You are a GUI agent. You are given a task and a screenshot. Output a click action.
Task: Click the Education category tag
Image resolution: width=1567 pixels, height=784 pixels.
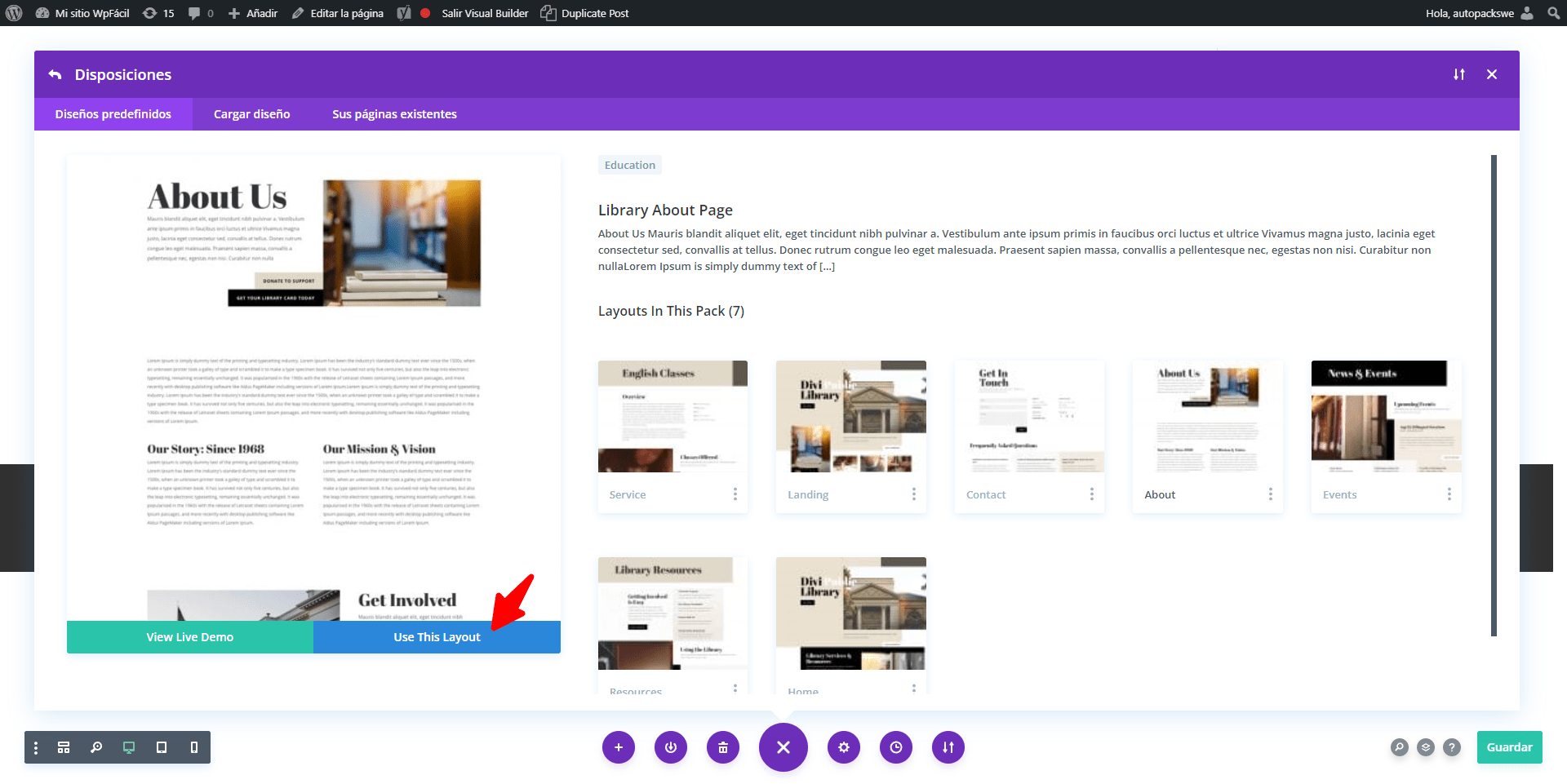(630, 165)
